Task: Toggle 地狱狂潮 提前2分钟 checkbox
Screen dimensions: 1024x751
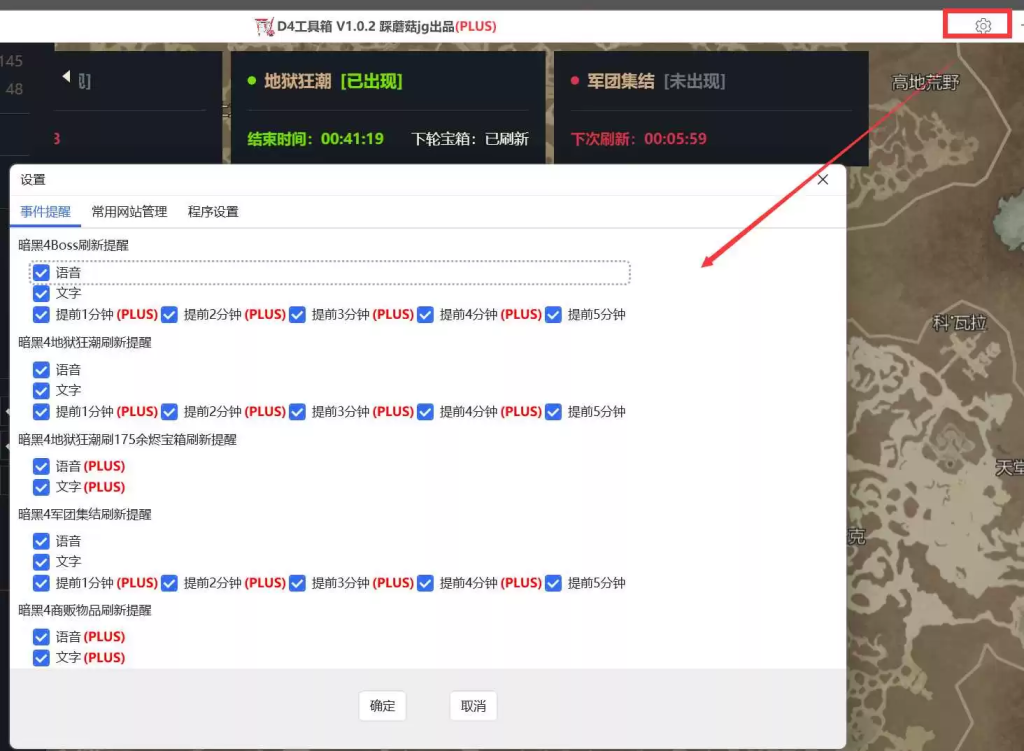Action: tap(169, 412)
